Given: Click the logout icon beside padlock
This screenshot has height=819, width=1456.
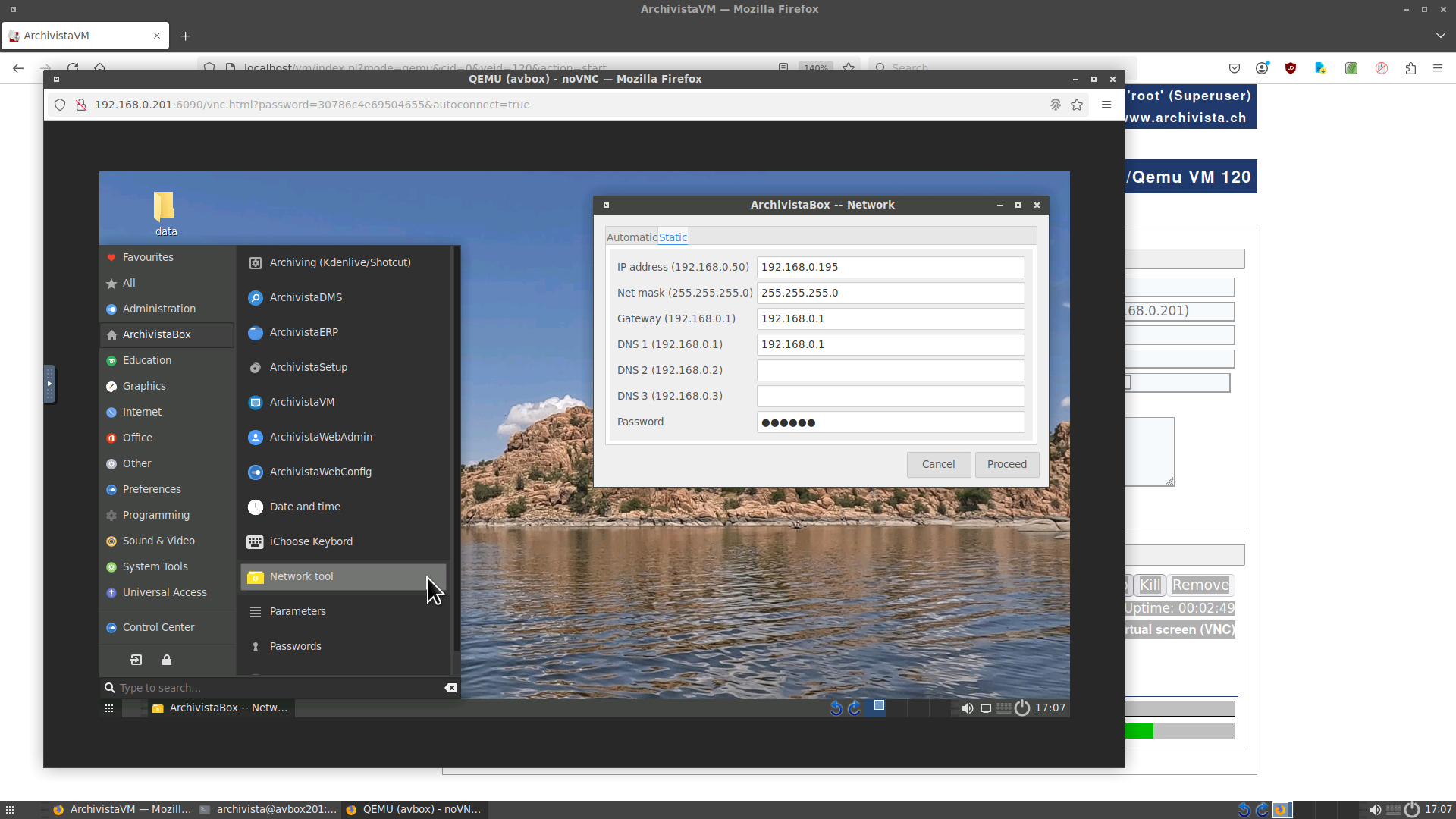Looking at the screenshot, I should (136, 660).
